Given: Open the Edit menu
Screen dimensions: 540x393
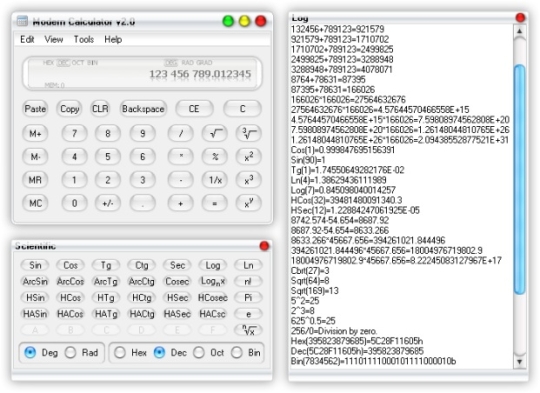Looking at the screenshot, I should point(27,39).
